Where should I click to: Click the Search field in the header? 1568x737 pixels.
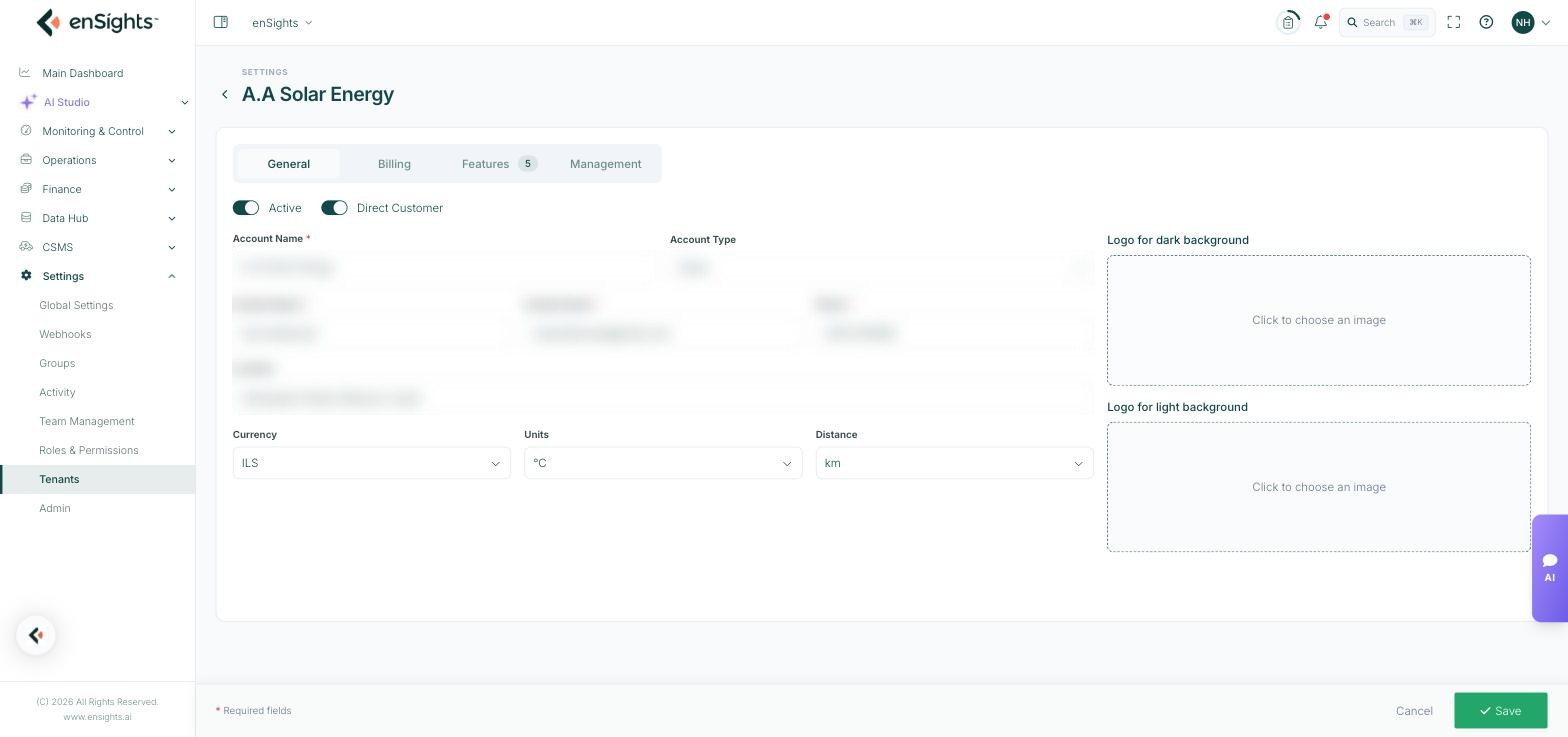click(x=1387, y=22)
